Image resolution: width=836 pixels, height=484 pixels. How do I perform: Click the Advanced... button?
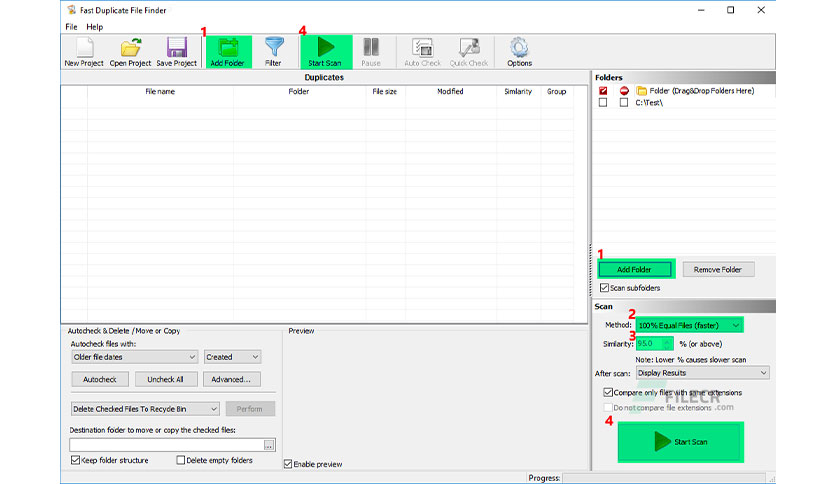231,380
